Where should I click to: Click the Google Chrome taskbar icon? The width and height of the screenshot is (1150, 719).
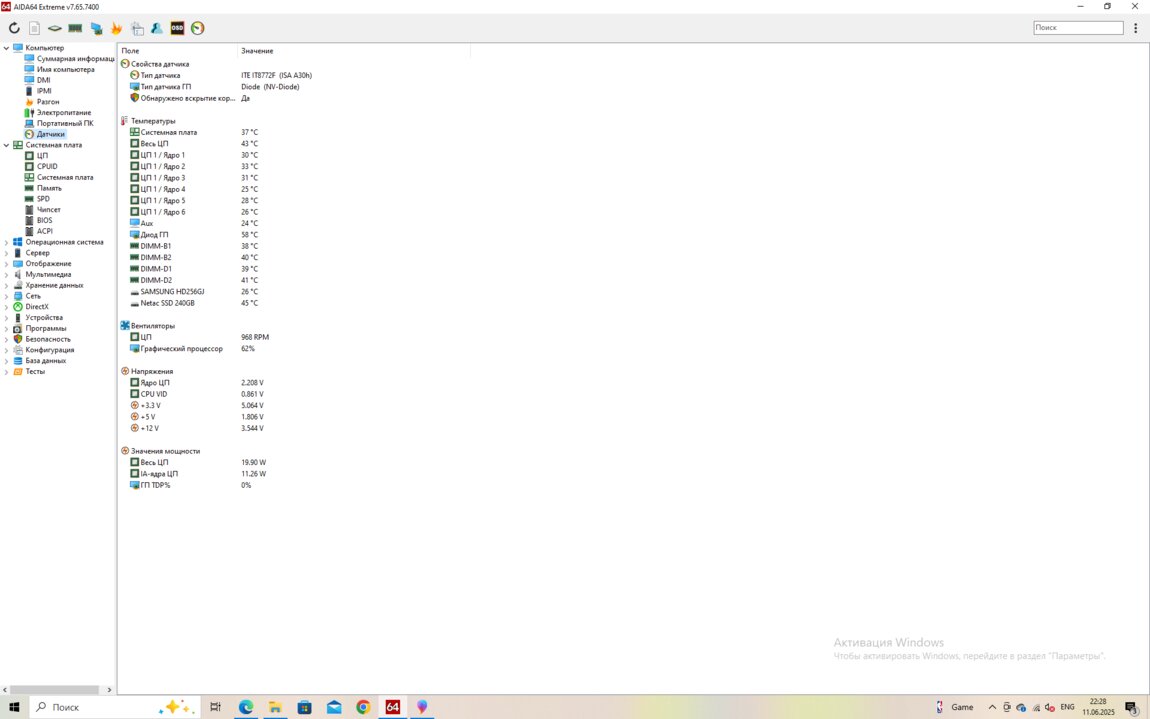pyautogui.click(x=363, y=707)
